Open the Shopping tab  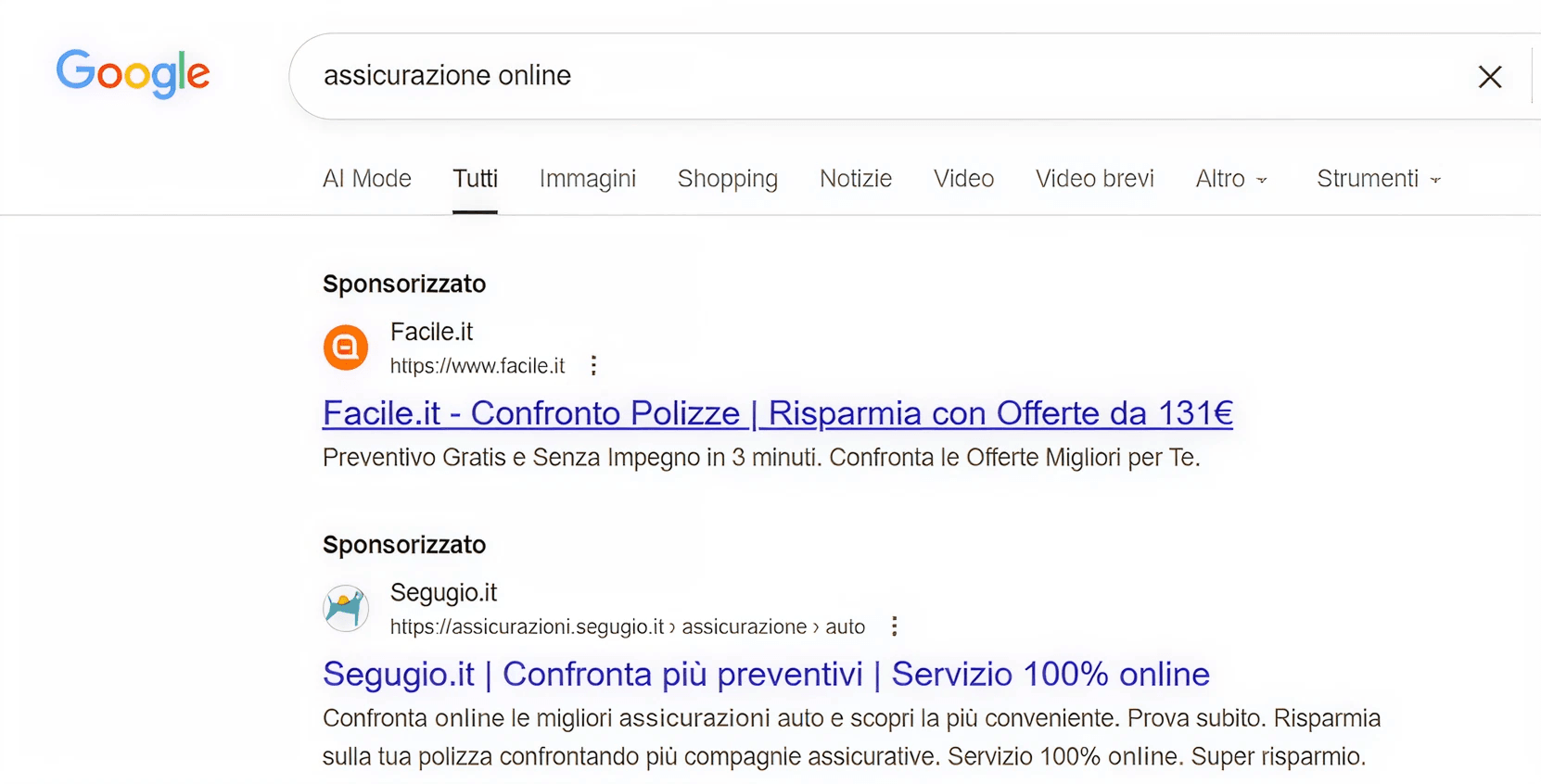click(x=727, y=179)
